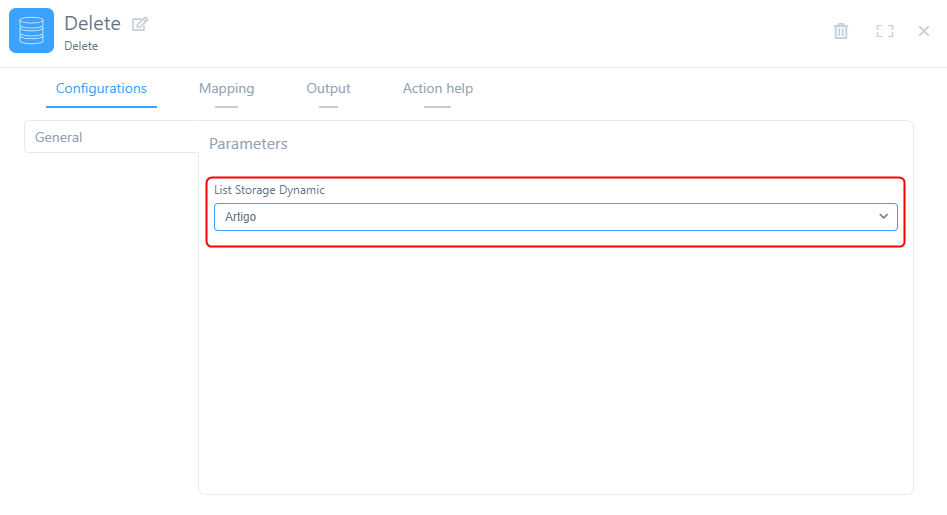Viewport: 947px width, 515px height.
Task: Click the underline indicator beneath Output
Action: pyautogui.click(x=328, y=106)
